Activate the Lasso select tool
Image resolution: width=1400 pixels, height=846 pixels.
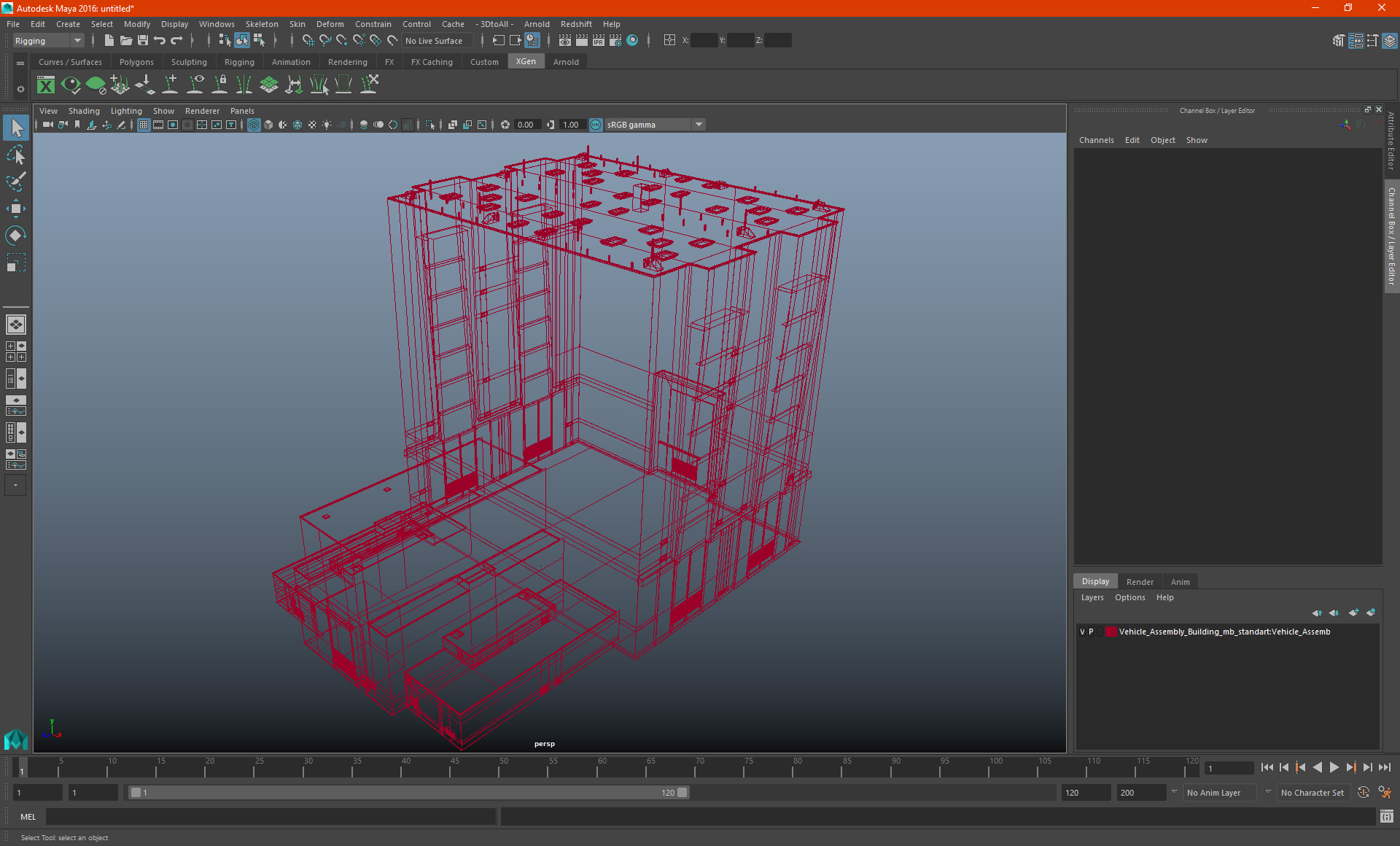[x=16, y=155]
